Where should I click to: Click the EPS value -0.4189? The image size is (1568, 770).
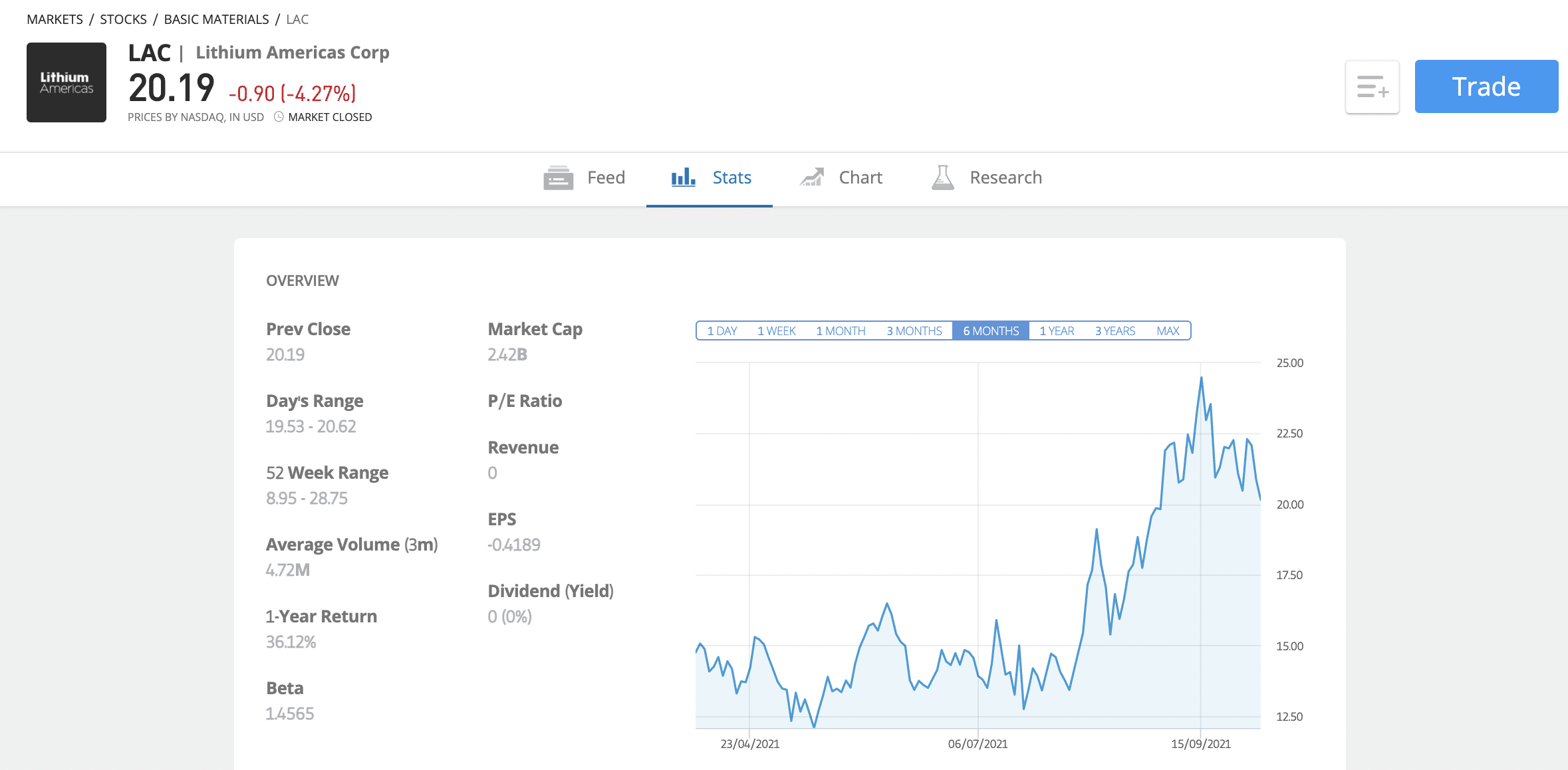[x=514, y=545]
